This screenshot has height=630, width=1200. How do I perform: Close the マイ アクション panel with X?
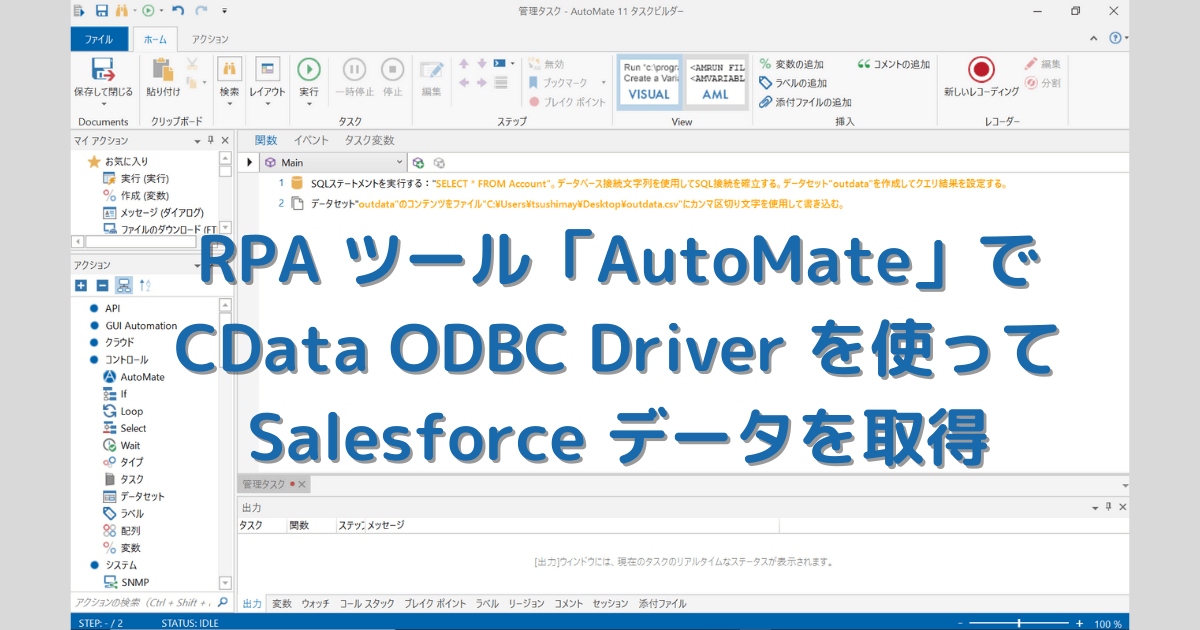[x=225, y=141]
